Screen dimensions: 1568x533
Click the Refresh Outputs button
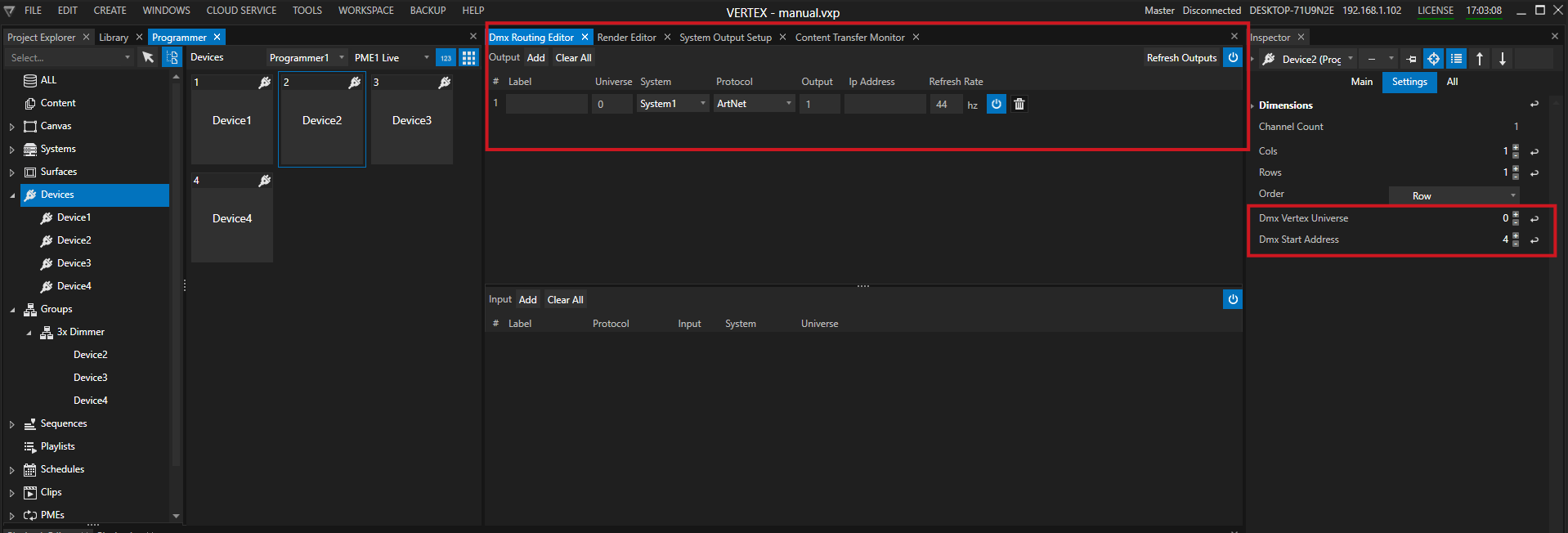click(1181, 58)
